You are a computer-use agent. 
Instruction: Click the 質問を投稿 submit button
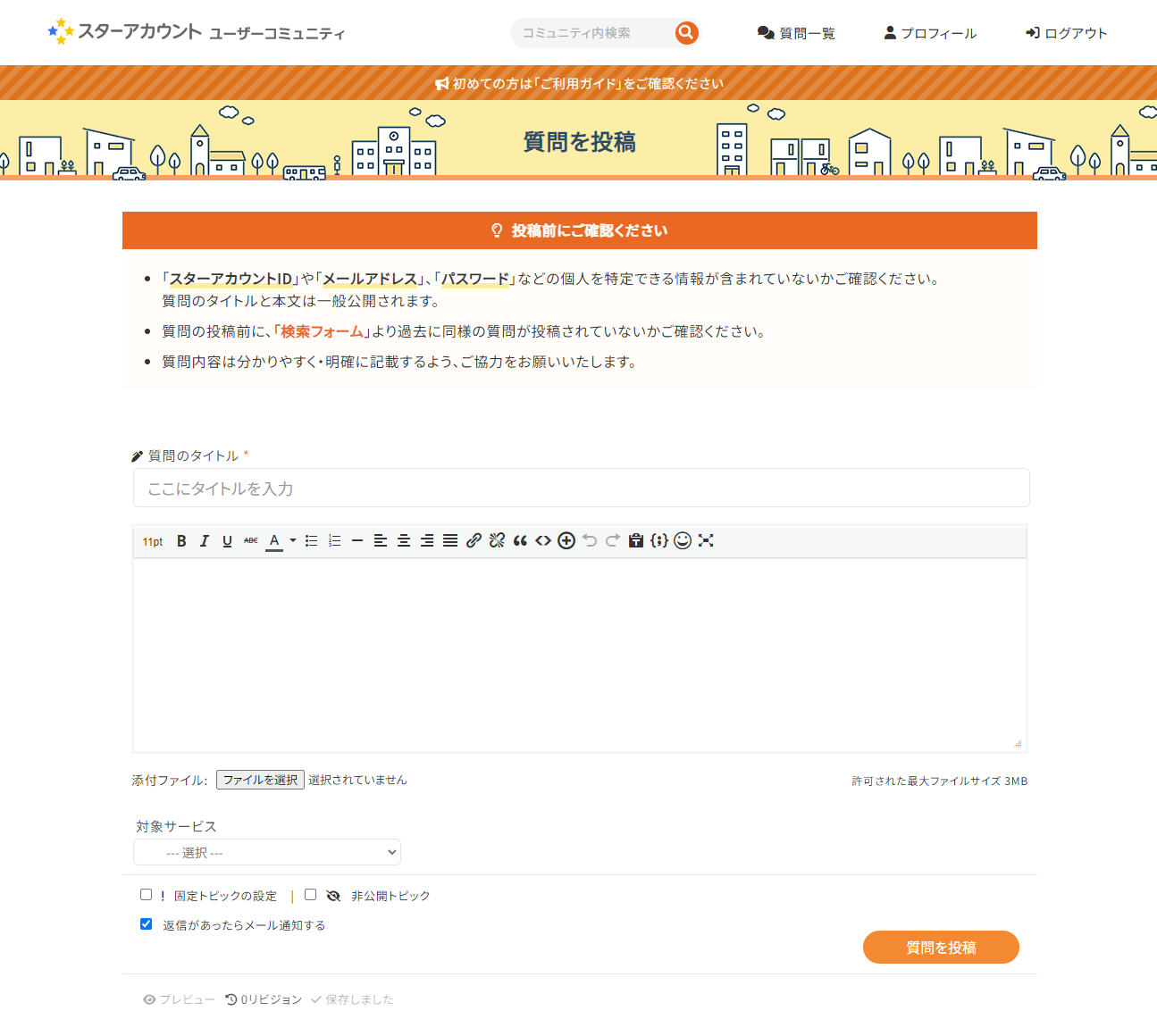point(941,948)
